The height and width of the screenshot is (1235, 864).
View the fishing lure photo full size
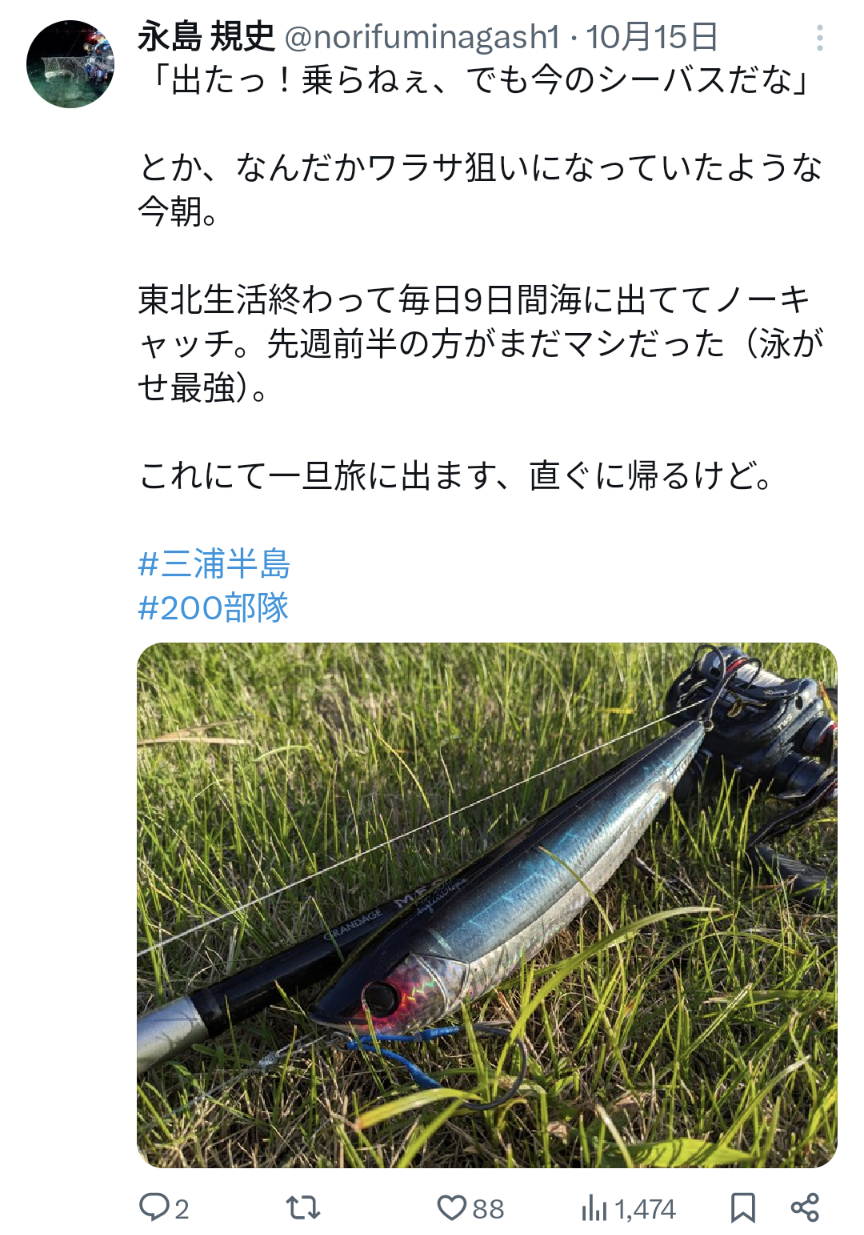point(487,905)
